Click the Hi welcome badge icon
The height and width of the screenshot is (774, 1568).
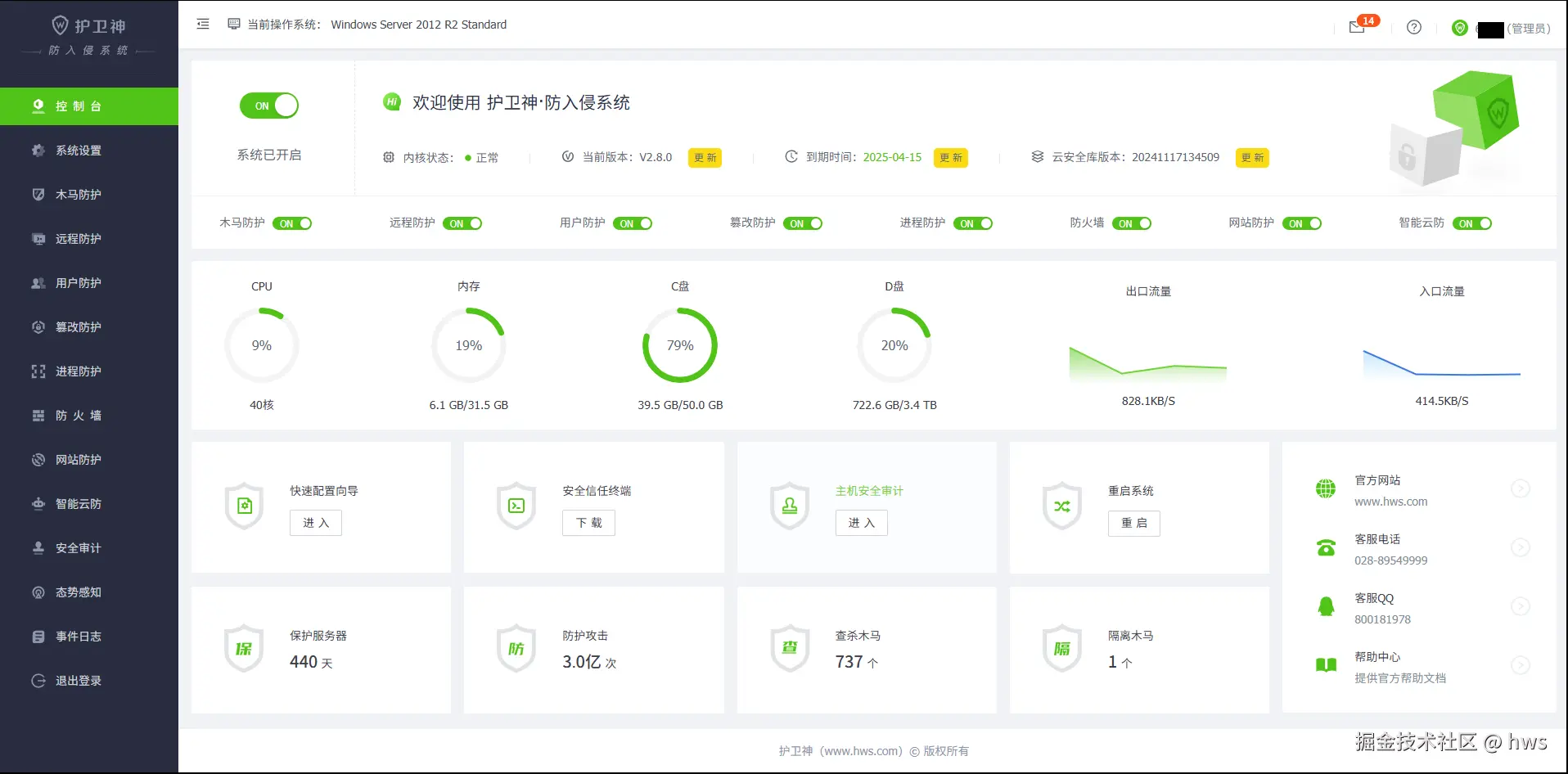(x=392, y=101)
